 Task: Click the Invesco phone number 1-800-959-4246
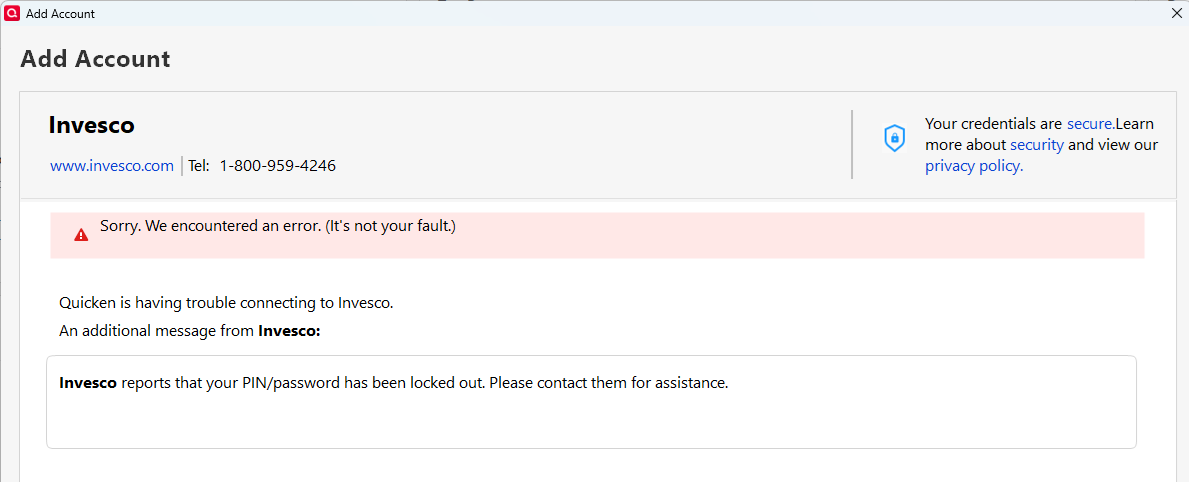(278, 166)
